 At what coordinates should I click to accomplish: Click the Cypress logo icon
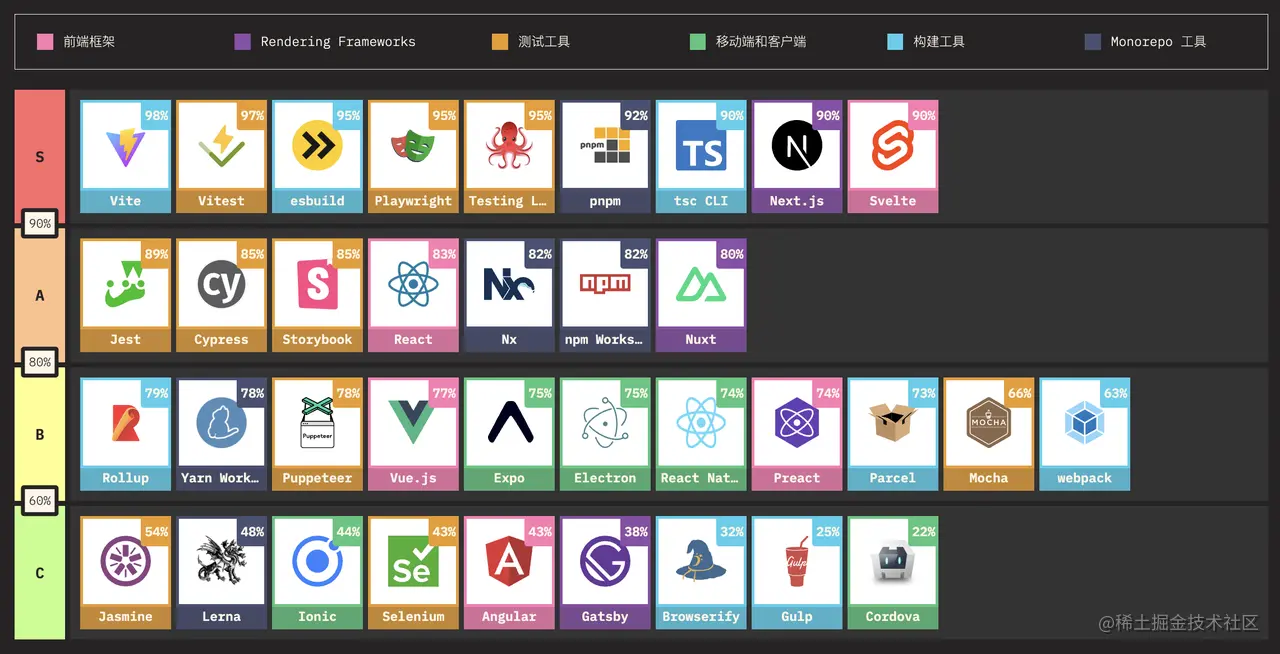(x=221, y=286)
